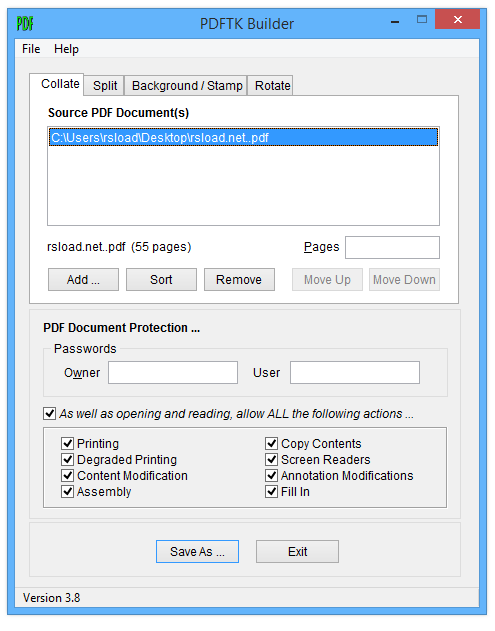Screen dimensions: 495x631
Task: Close the PDFTK Builder window
Action: (x=458, y=19)
